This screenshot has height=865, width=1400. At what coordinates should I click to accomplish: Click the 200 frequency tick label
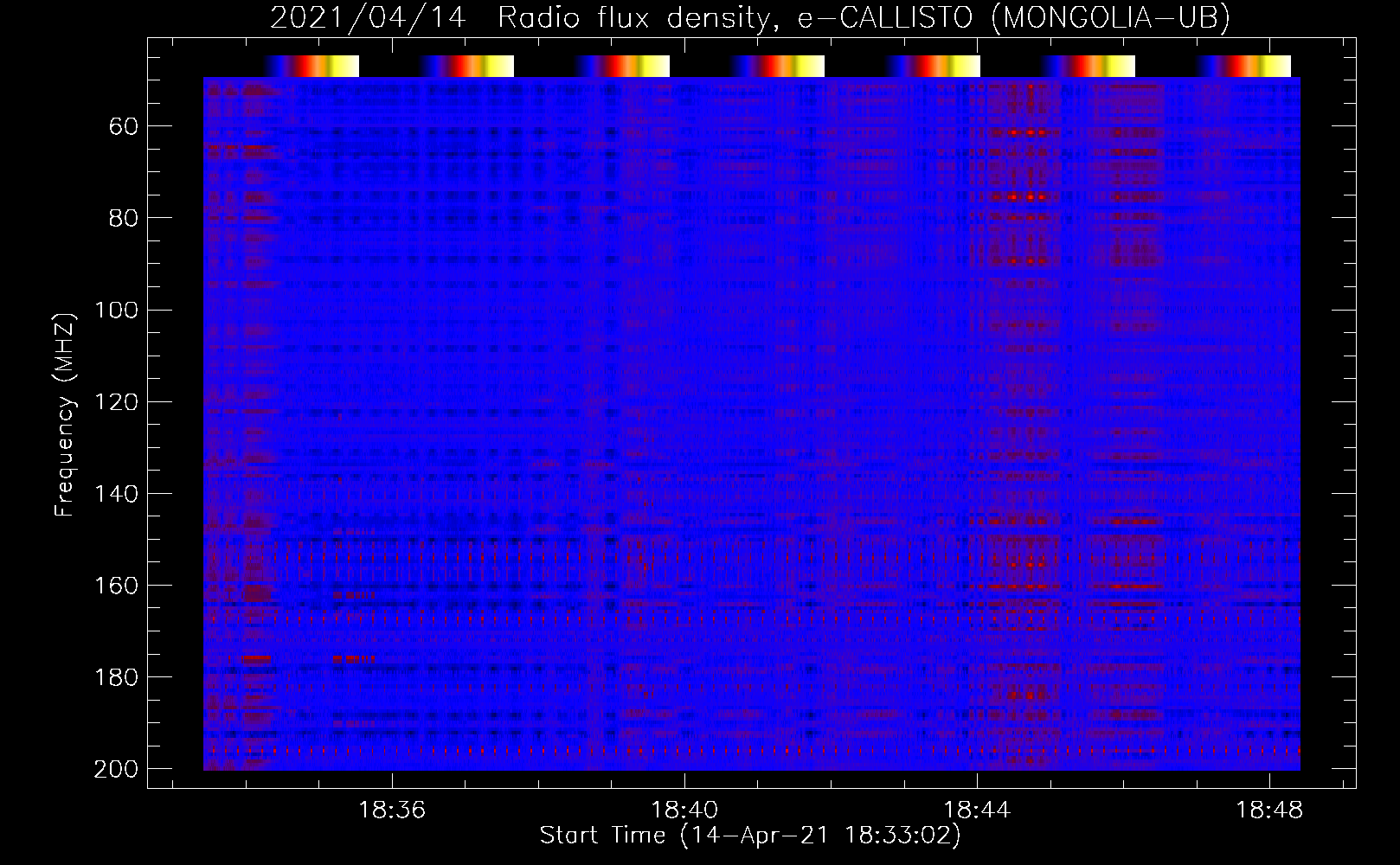point(116,769)
